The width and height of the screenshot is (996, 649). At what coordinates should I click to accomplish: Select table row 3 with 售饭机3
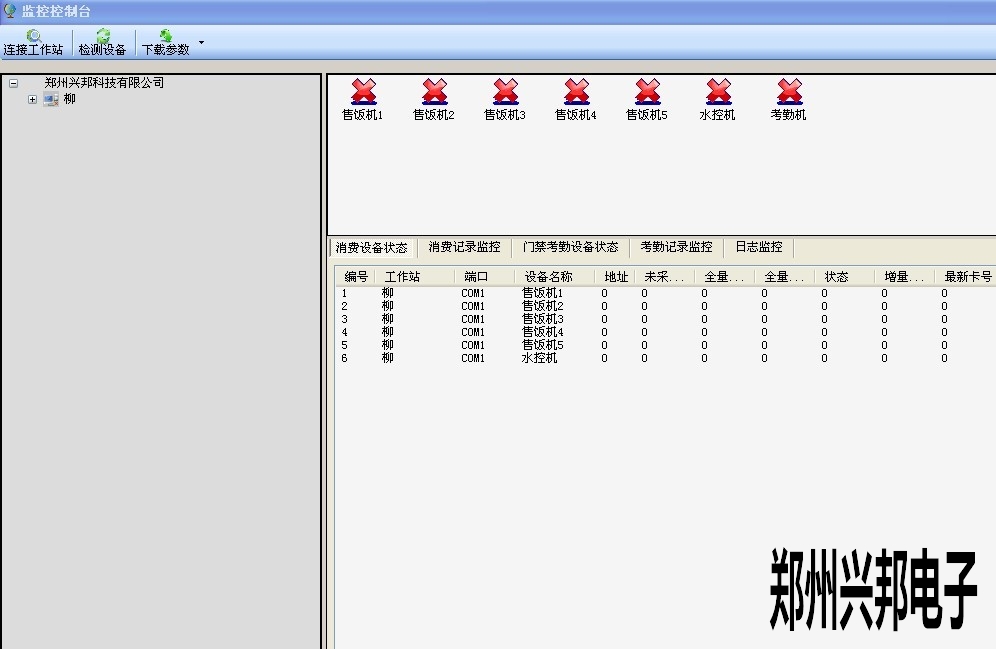(x=665, y=319)
